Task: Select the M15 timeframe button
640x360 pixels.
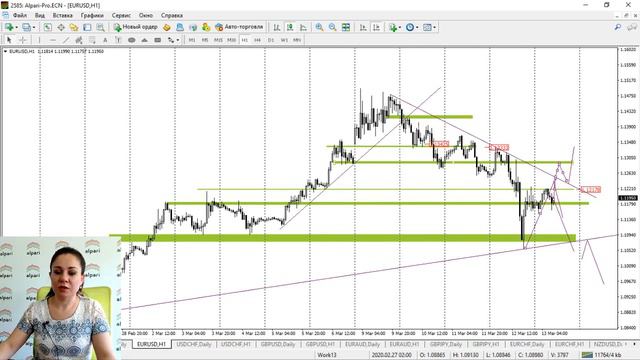Action: coord(218,40)
